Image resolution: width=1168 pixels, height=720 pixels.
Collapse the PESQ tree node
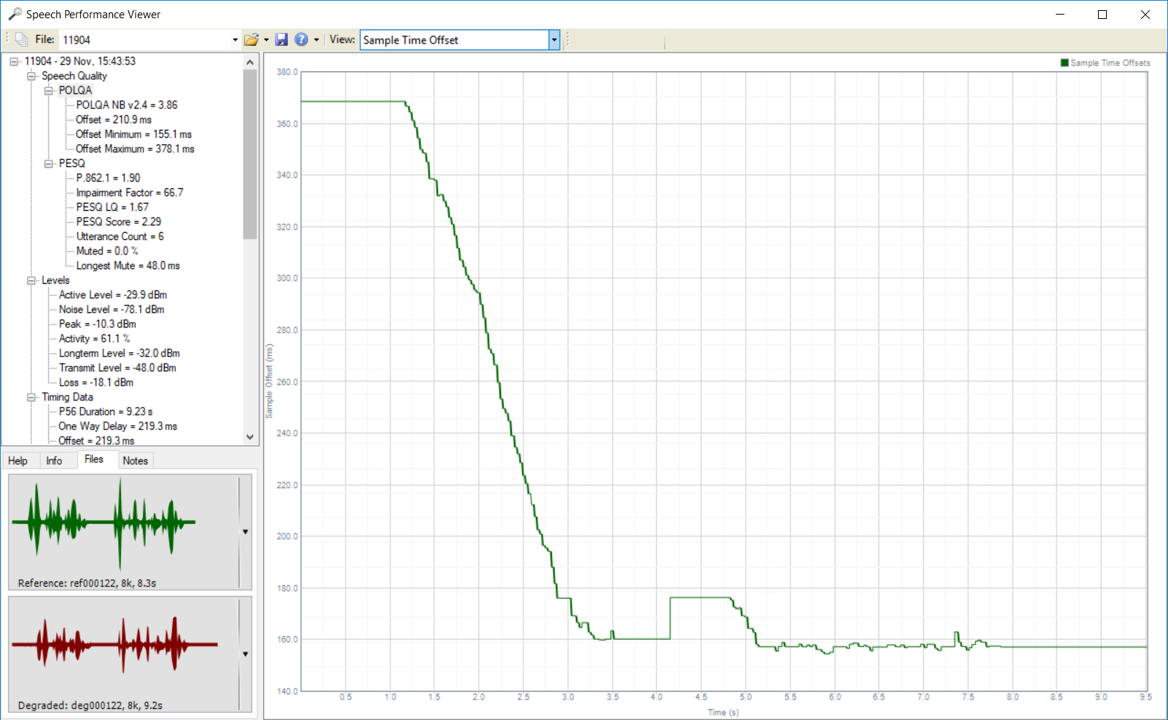(x=49, y=163)
